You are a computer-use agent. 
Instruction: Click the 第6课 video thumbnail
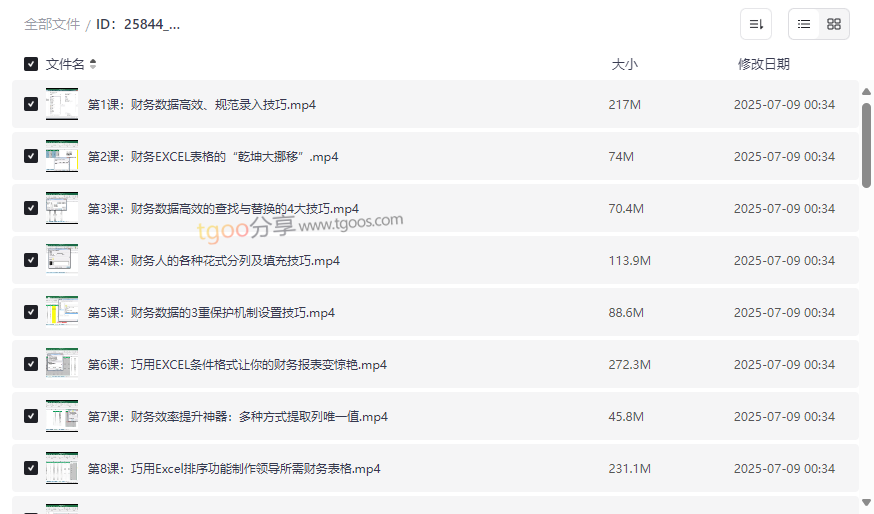coord(62,364)
